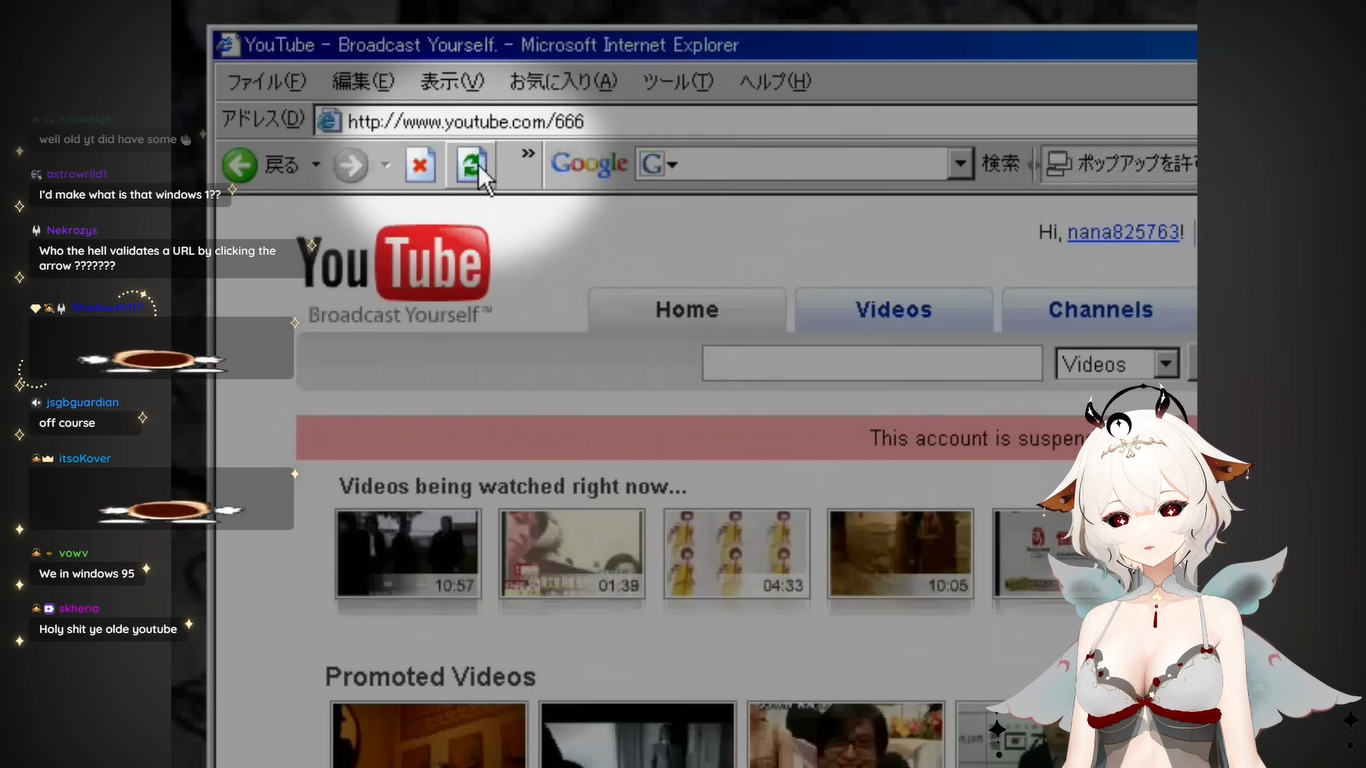The height and width of the screenshot is (768, 1366).
Task: Click chat username itsoKover
Action: [x=85, y=458]
